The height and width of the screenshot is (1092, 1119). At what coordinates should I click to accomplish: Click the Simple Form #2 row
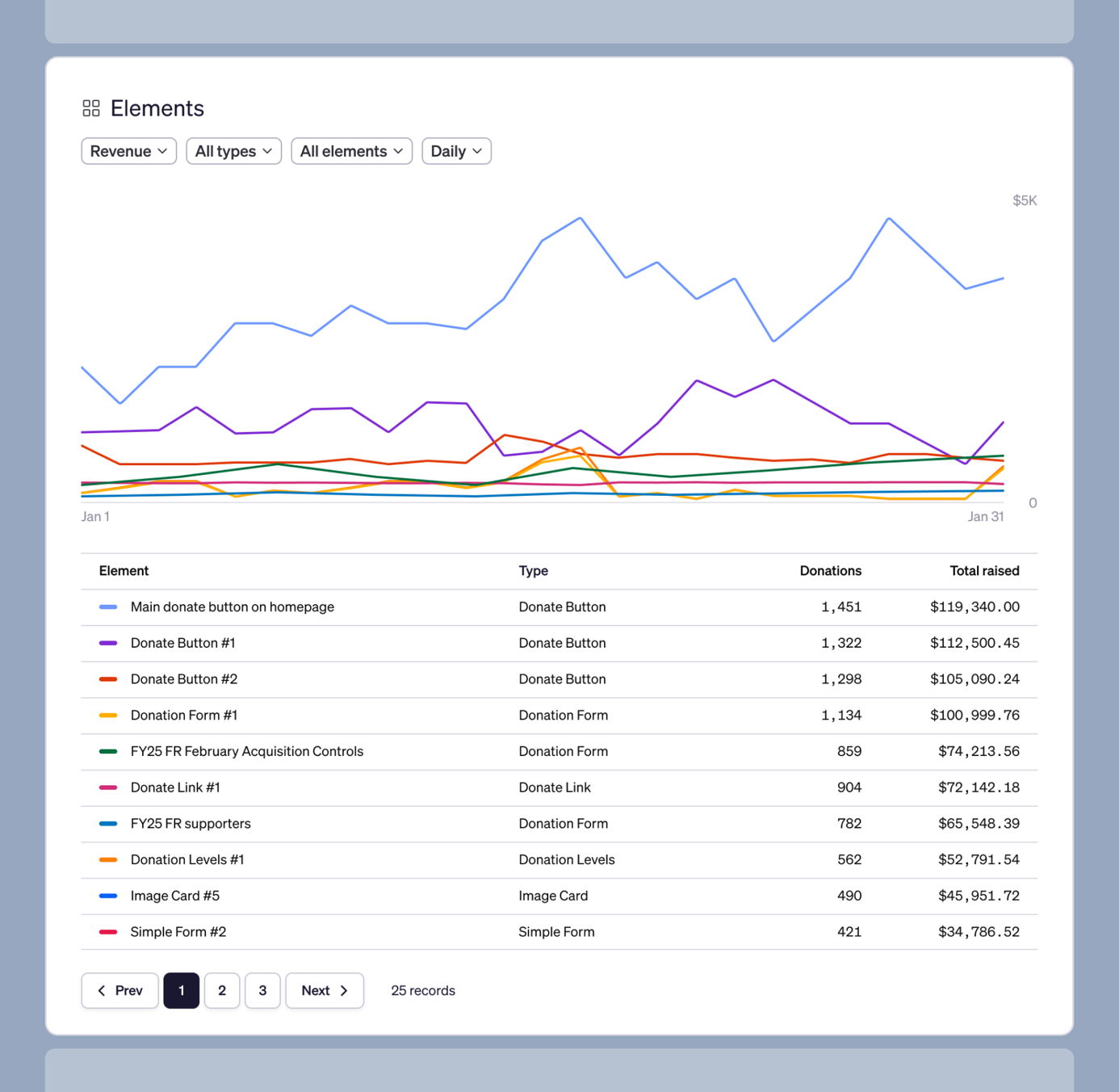tap(178, 932)
